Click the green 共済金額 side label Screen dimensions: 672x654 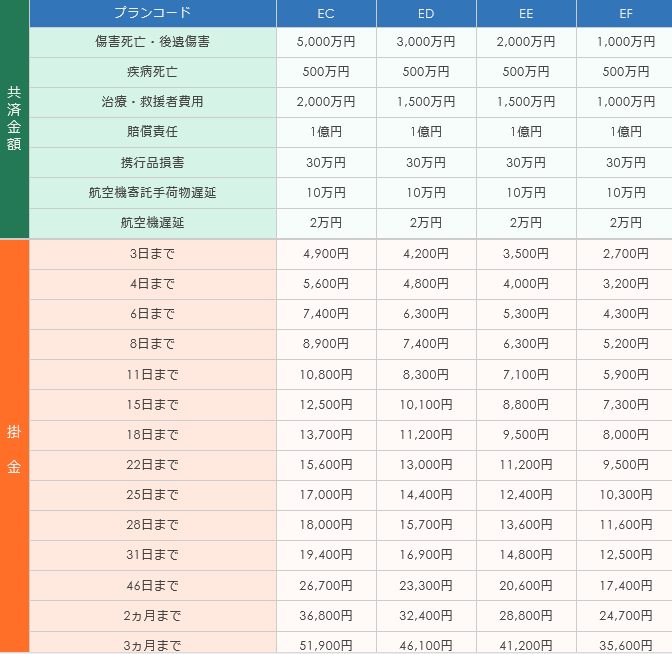click(14, 118)
